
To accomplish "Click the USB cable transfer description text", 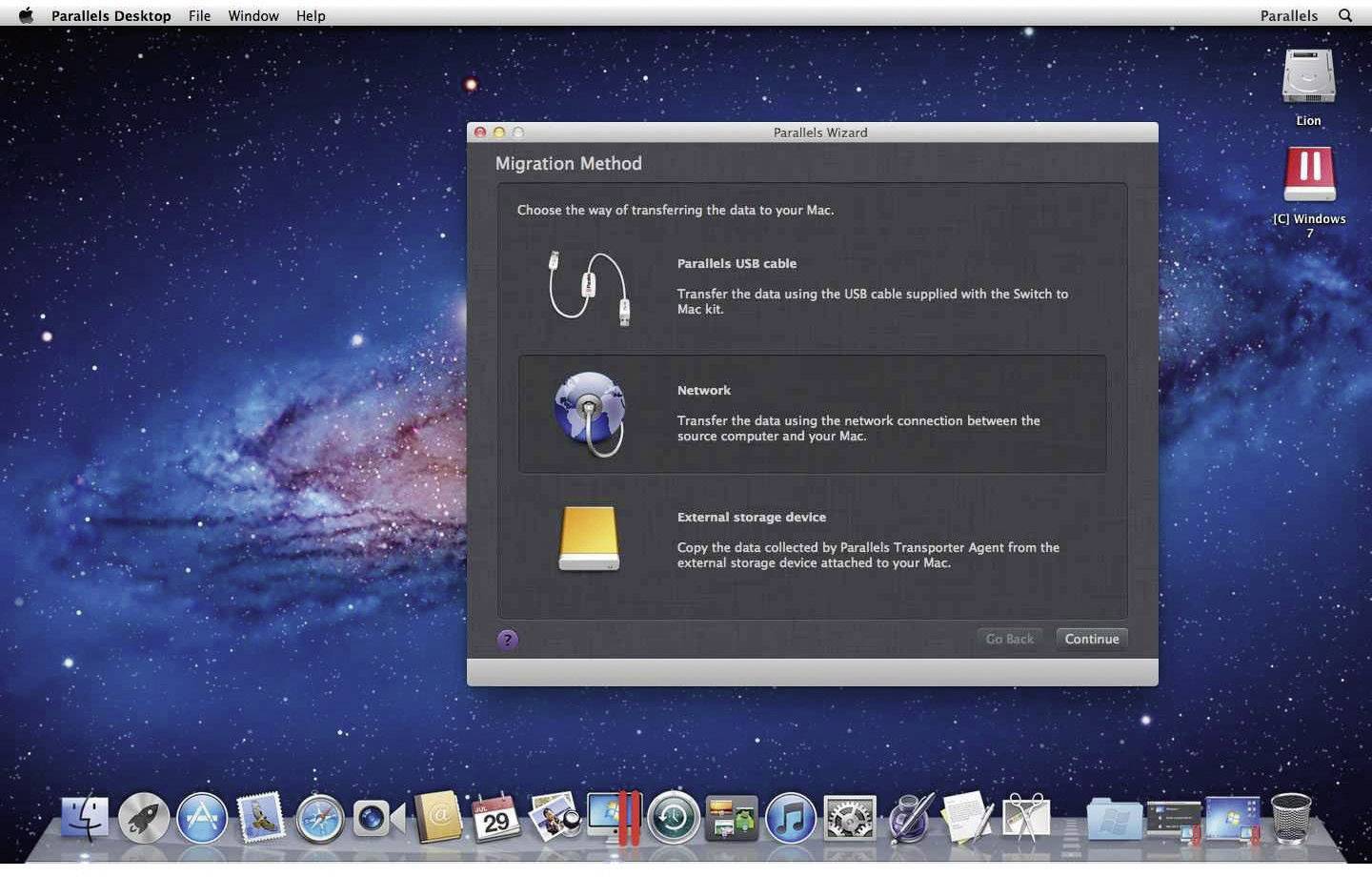I will (872, 301).
